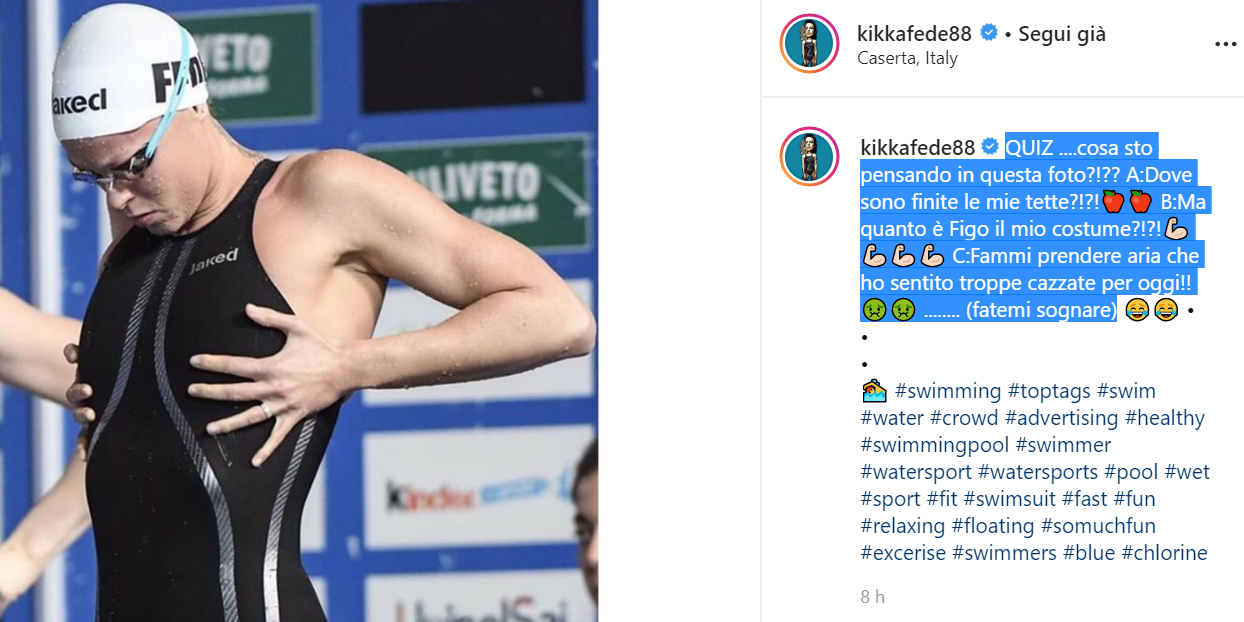Open the #toptags hashtag

(1049, 391)
